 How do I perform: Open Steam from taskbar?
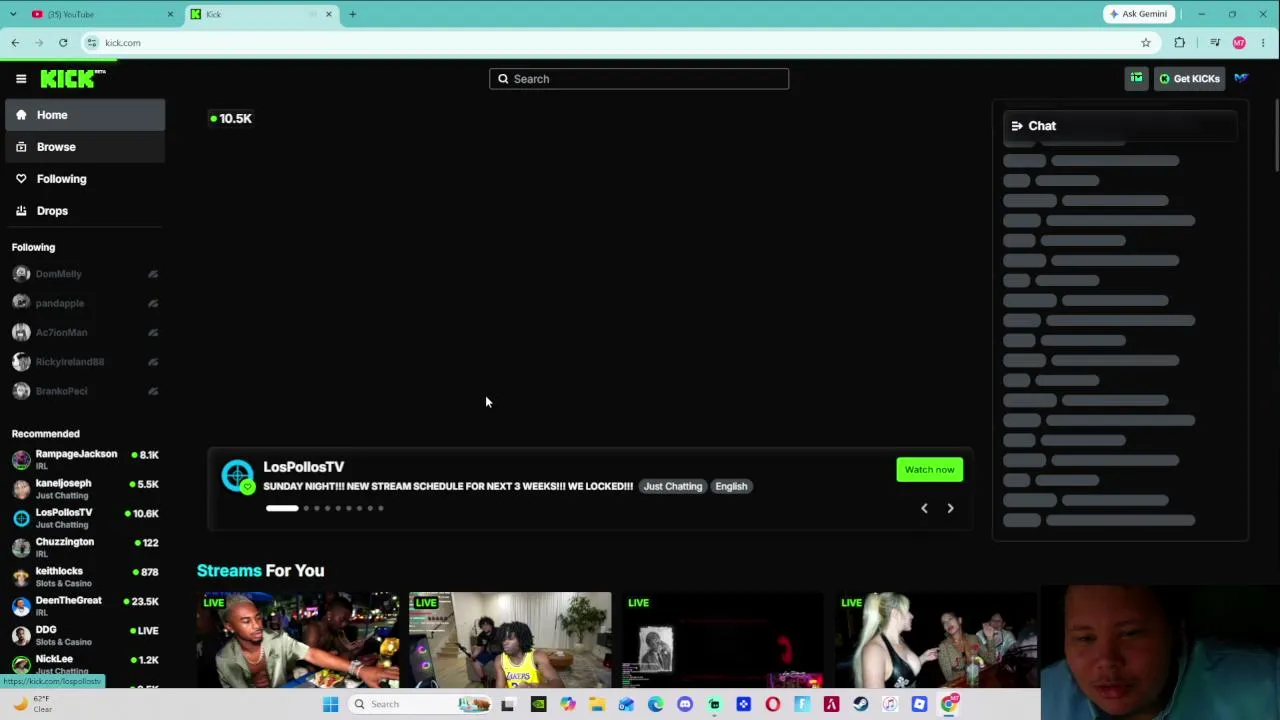[860, 704]
